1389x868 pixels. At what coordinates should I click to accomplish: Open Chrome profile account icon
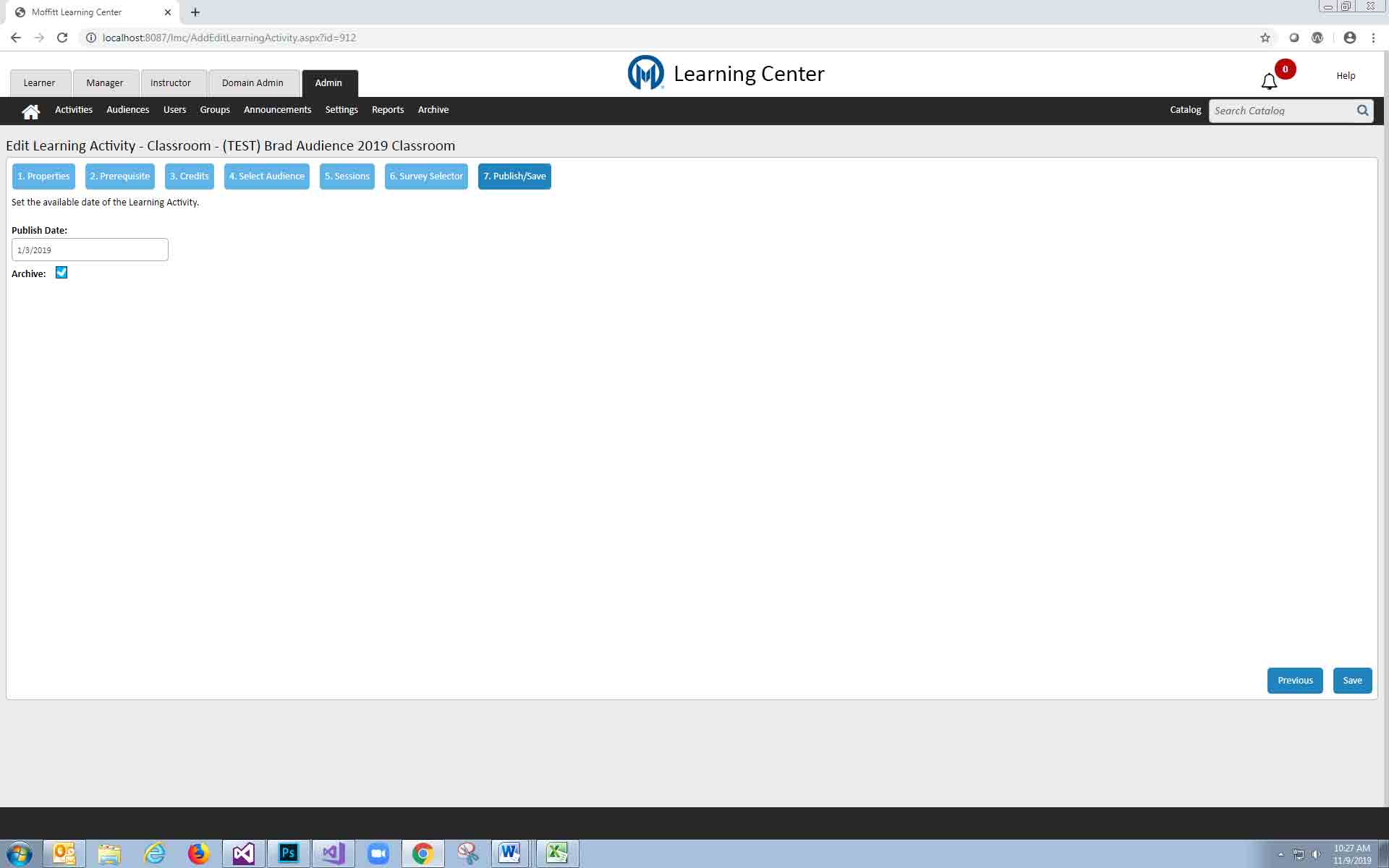tap(1349, 38)
